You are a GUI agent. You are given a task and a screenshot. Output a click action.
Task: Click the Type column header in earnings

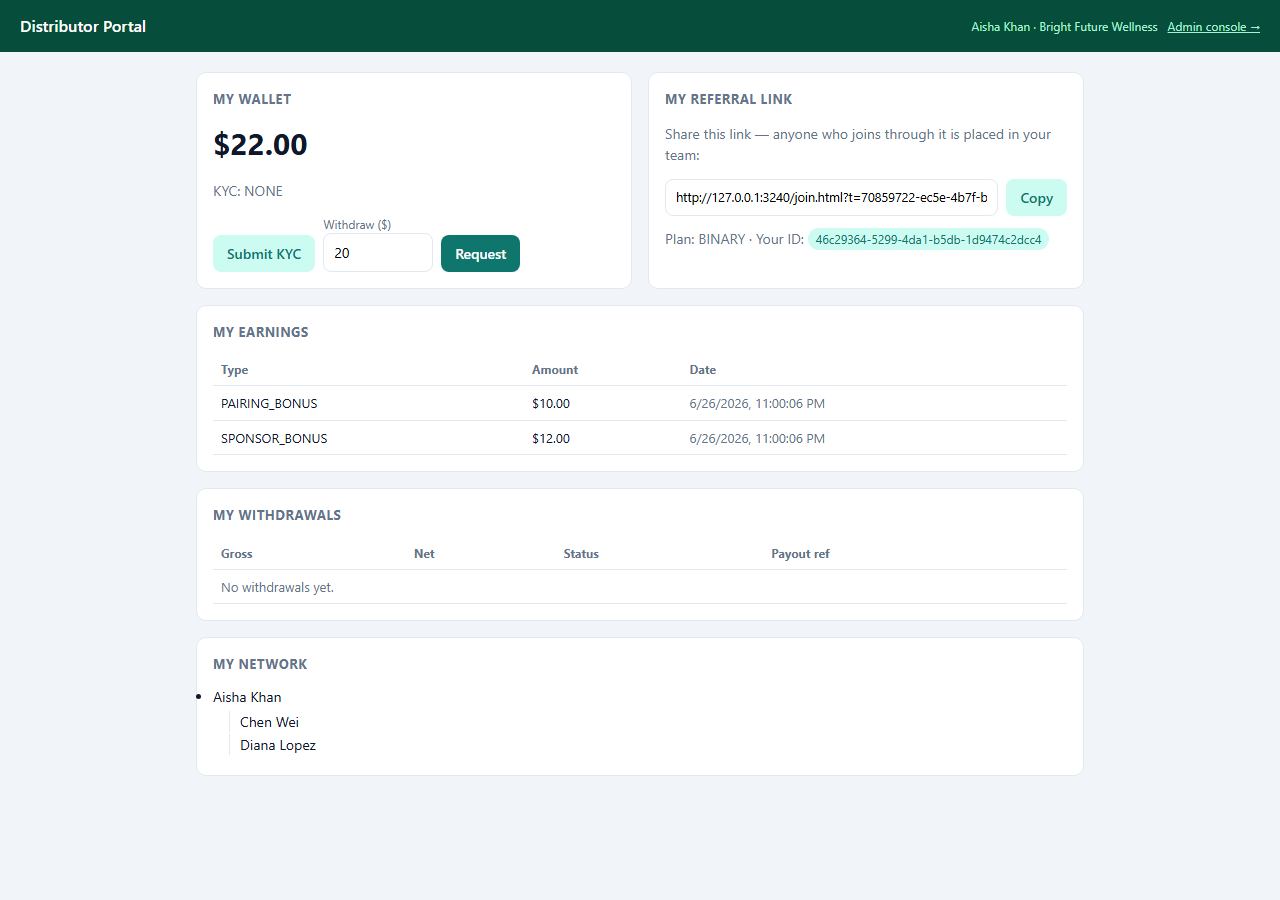[x=235, y=370]
